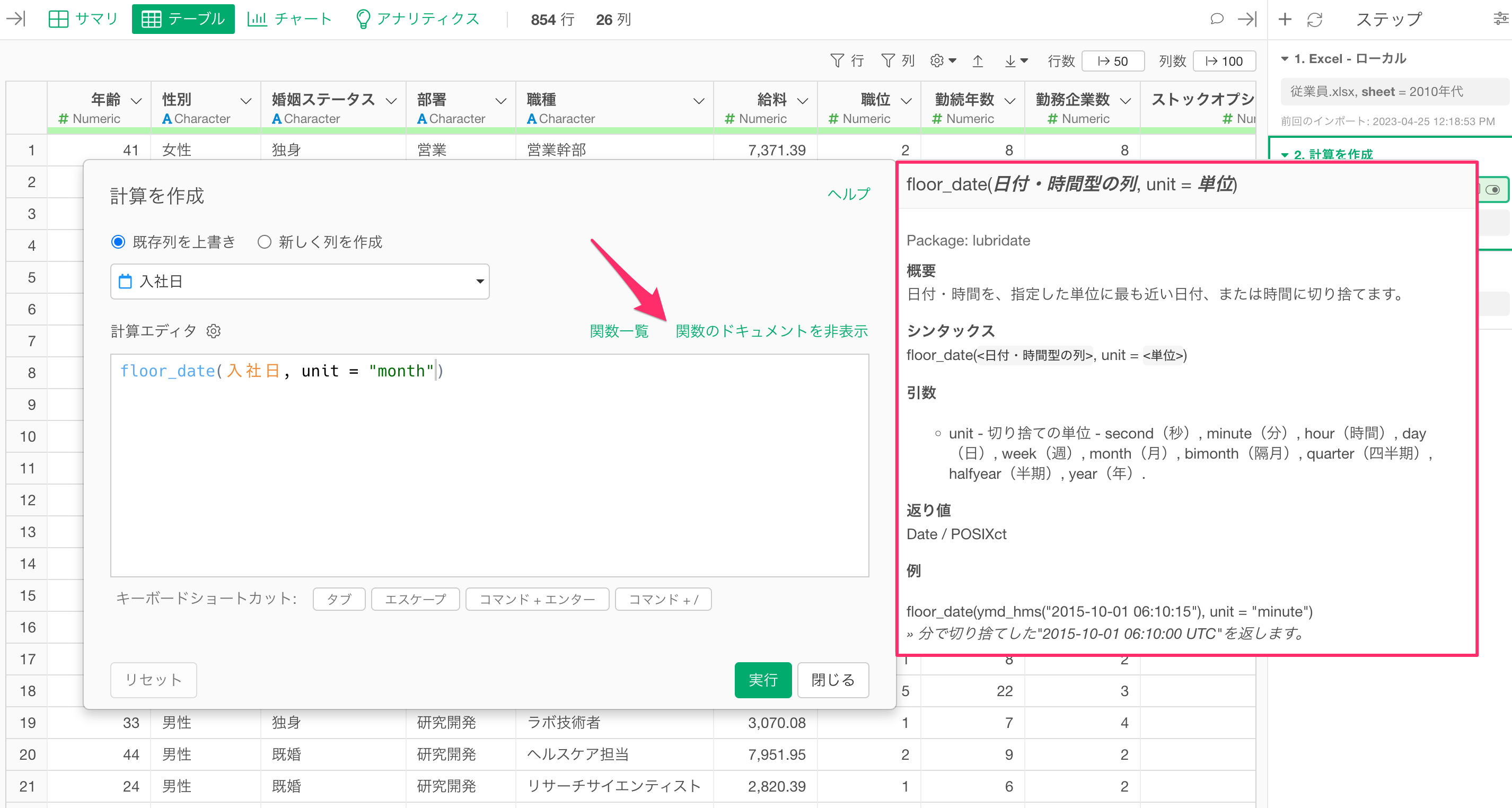This screenshot has width=1512, height=808.
Task: Click the 職種 column header
Action: tap(614, 108)
